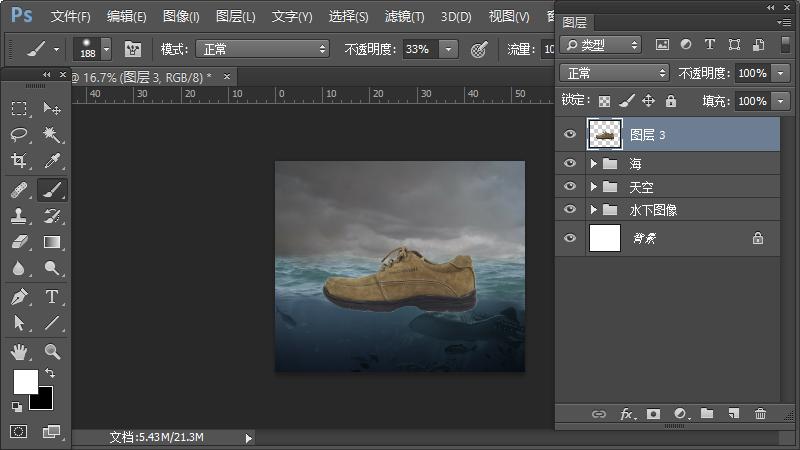Filter layers by text type
800x450 pixels.
[710, 45]
